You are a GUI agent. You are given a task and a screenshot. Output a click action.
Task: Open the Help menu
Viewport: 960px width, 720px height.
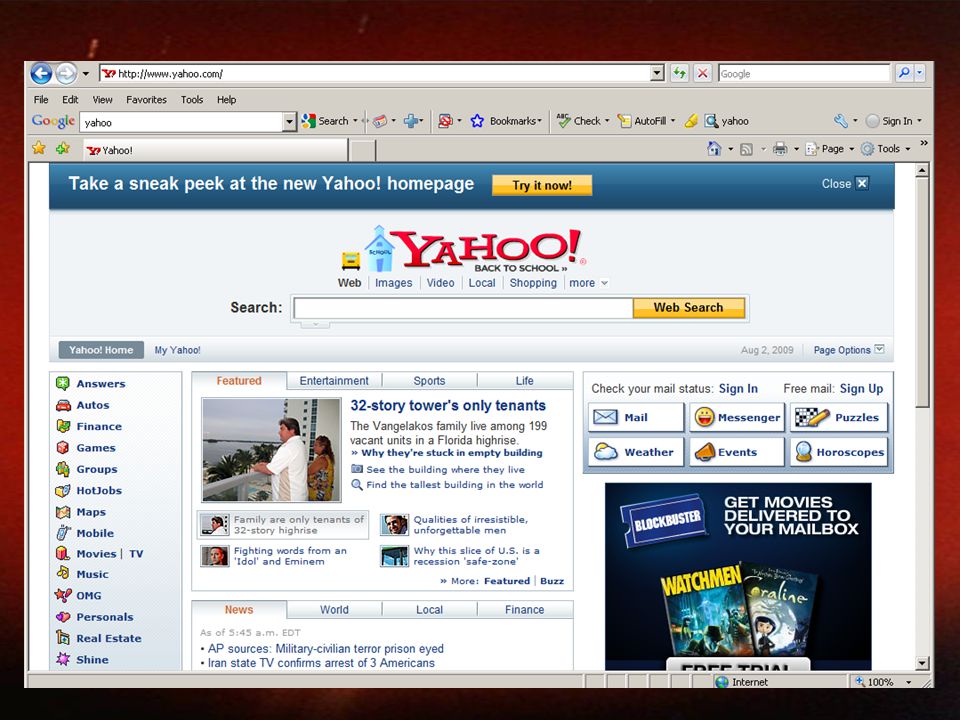[x=227, y=100]
